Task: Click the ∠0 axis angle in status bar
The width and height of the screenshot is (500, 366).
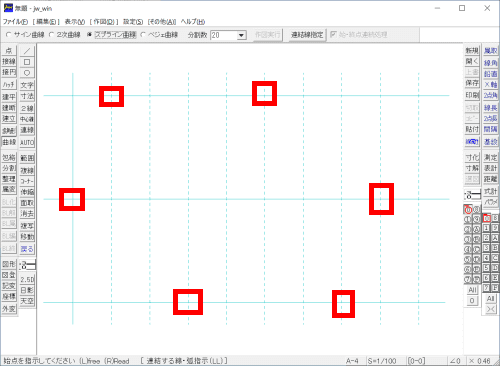Action: 455,361
